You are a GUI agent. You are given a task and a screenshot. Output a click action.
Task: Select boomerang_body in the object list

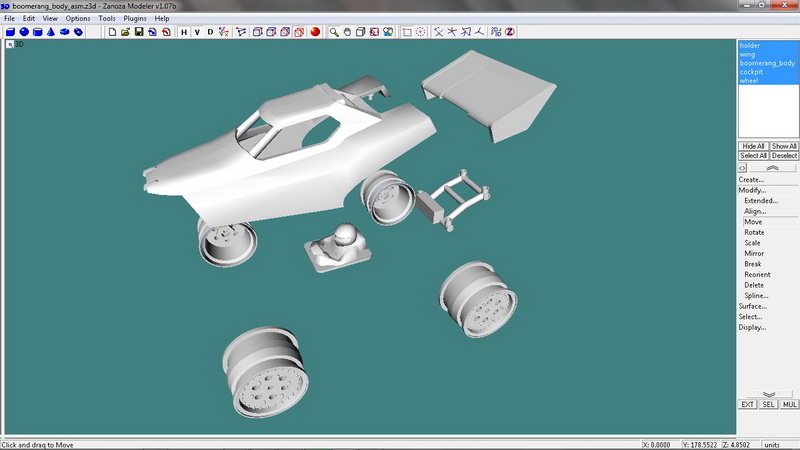point(767,63)
